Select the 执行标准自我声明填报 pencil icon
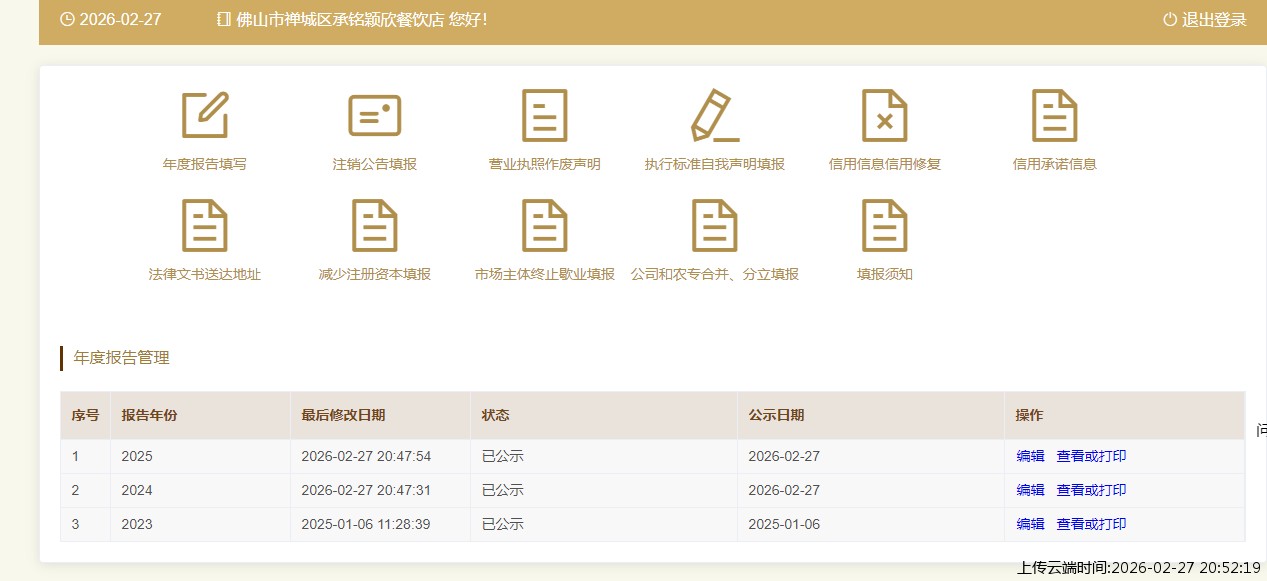This screenshot has height=581, width=1267. pos(715,116)
